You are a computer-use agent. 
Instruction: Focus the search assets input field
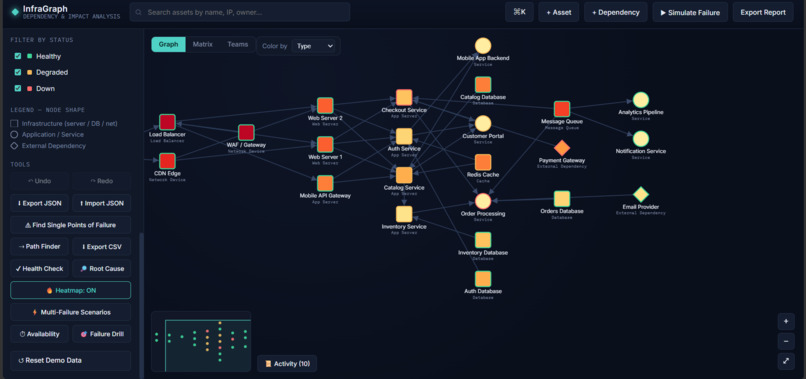[x=240, y=12]
